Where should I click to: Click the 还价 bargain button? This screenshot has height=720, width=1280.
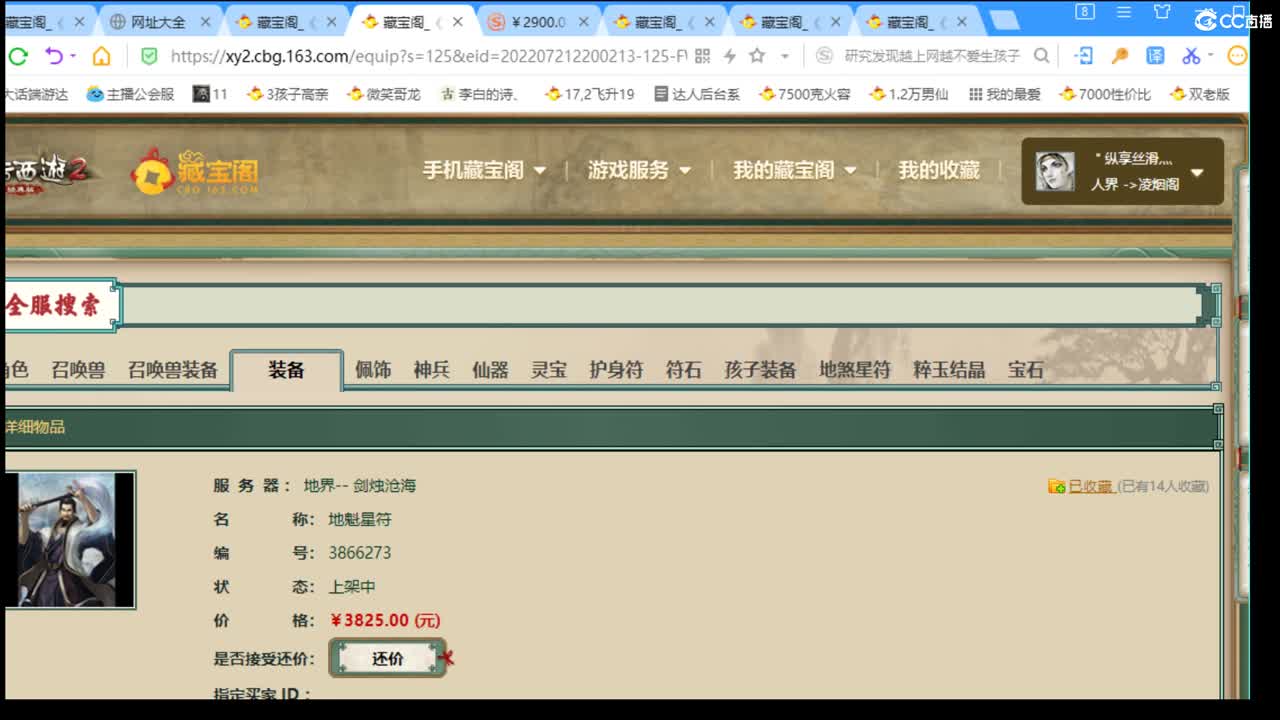388,658
